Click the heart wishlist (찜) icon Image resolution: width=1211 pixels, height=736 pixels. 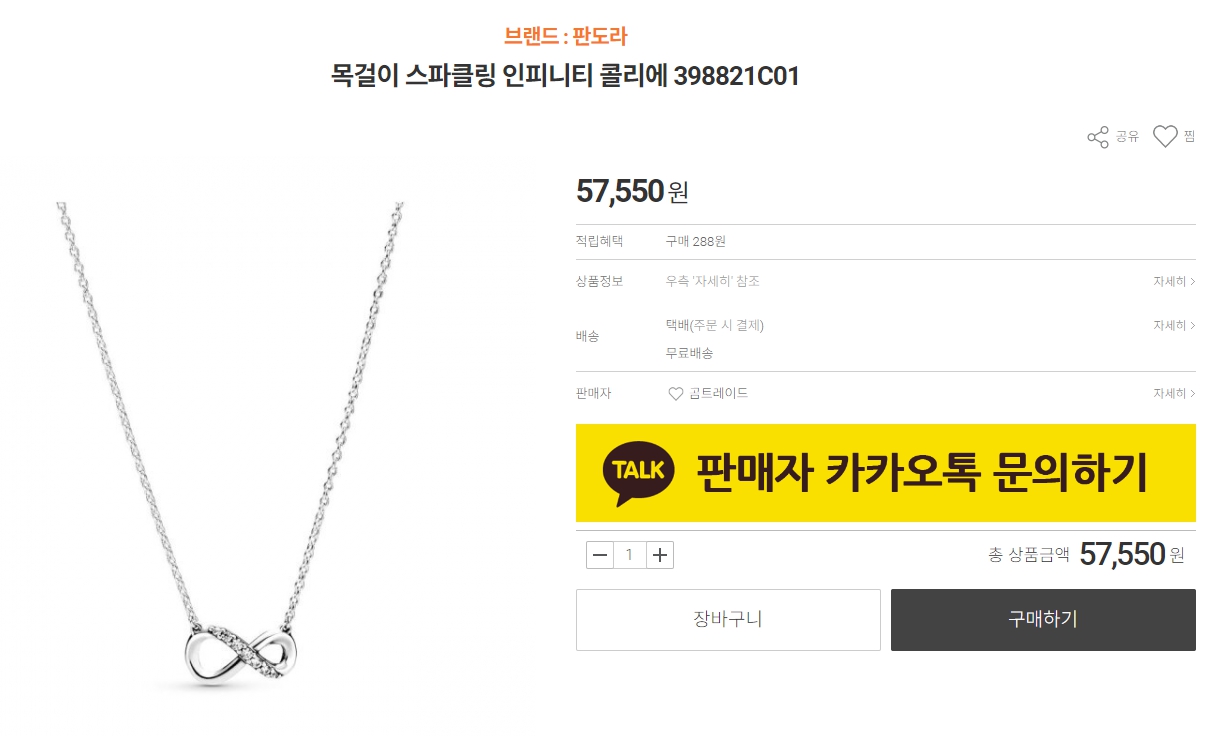tap(1165, 137)
